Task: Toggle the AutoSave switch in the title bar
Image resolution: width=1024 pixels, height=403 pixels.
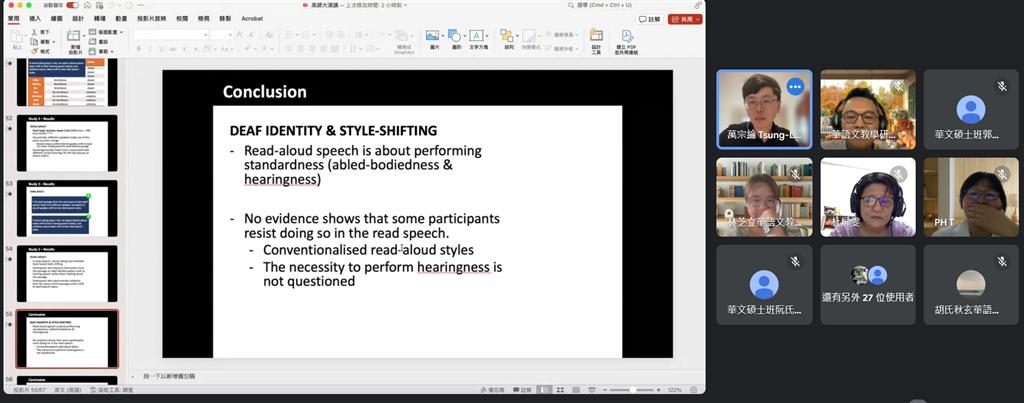Action: tap(72, 5)
